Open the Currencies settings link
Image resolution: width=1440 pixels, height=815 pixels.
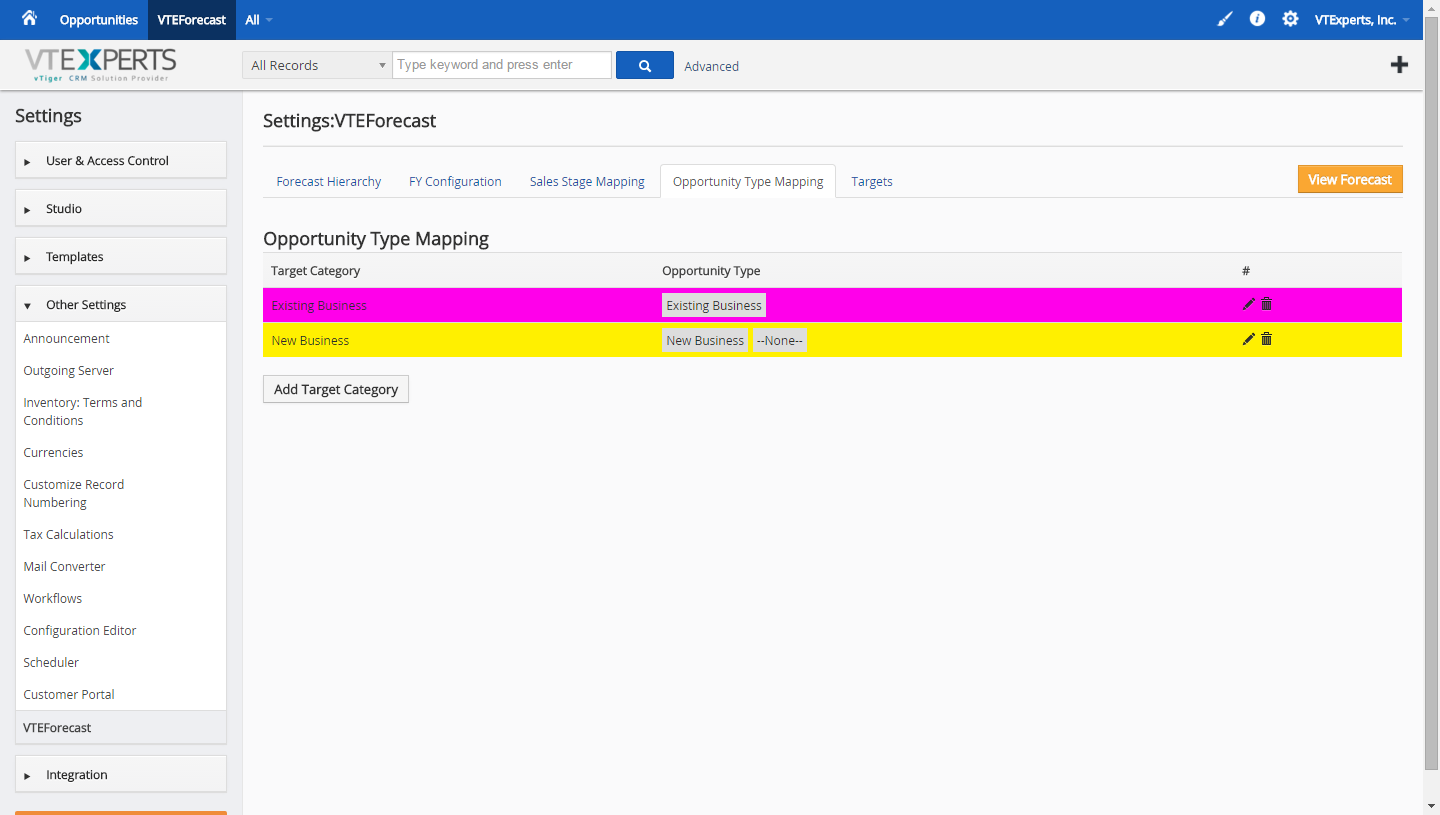53,452
